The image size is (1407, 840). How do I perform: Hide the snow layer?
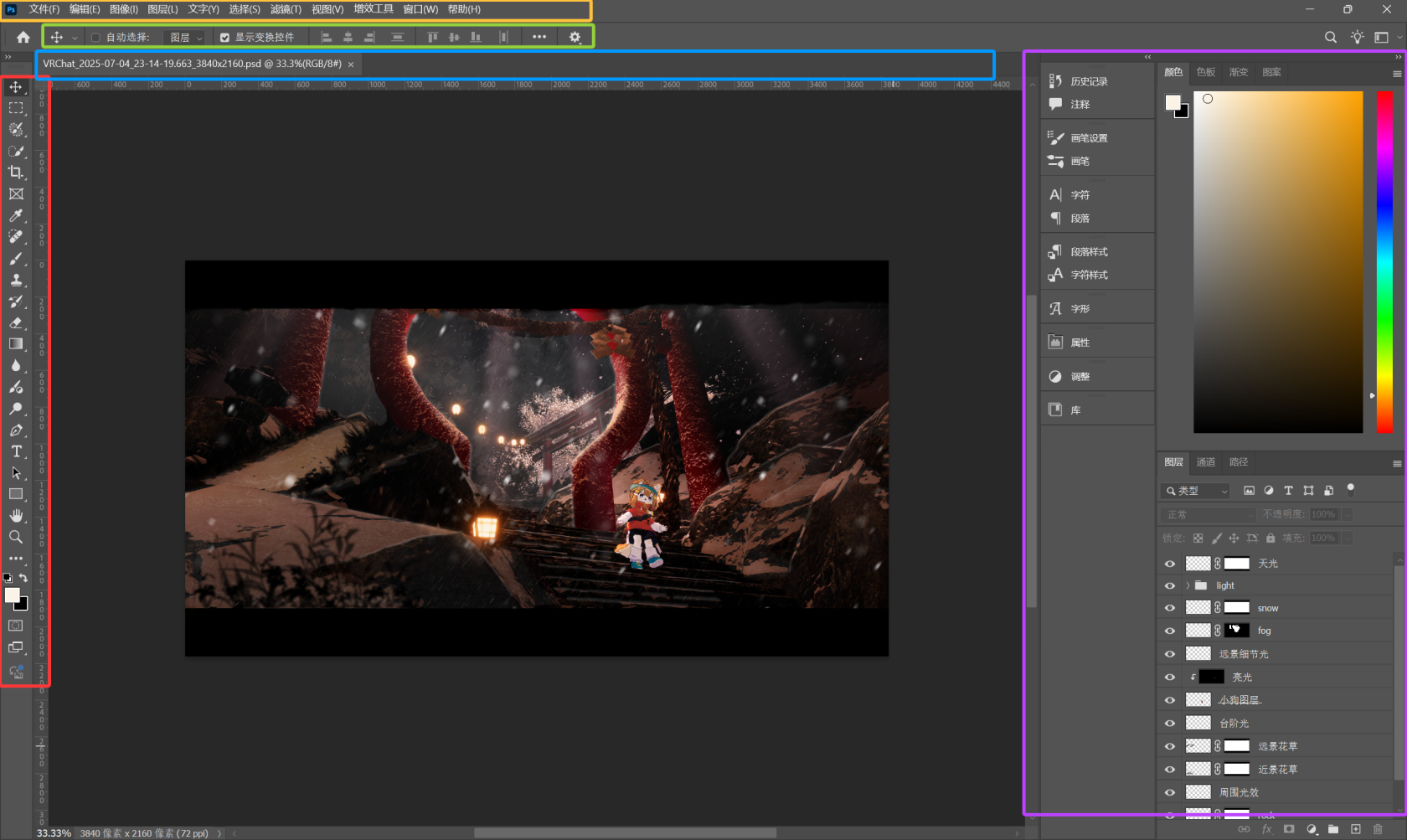(1170, 608)
